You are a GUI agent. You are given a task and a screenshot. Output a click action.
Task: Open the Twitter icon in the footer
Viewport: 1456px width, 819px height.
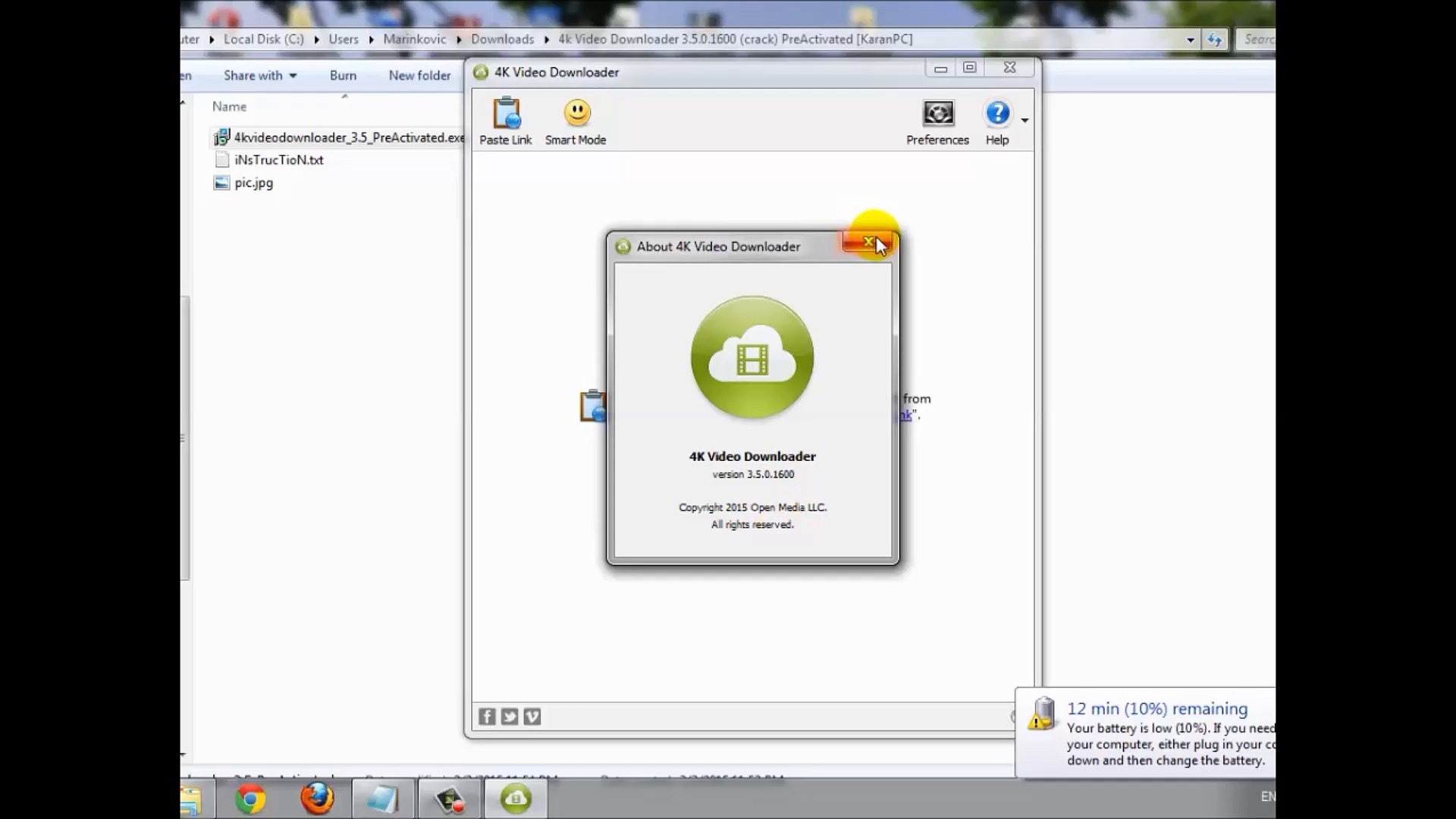click(509, 716)
